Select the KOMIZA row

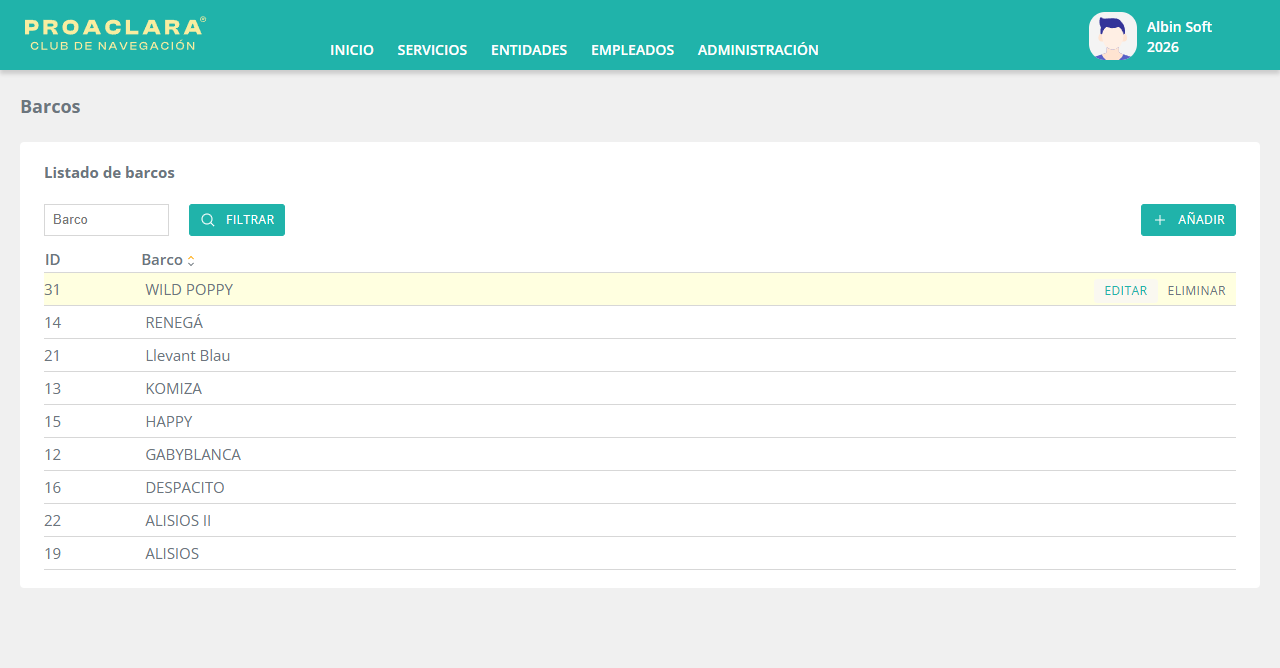pos(640,389)
